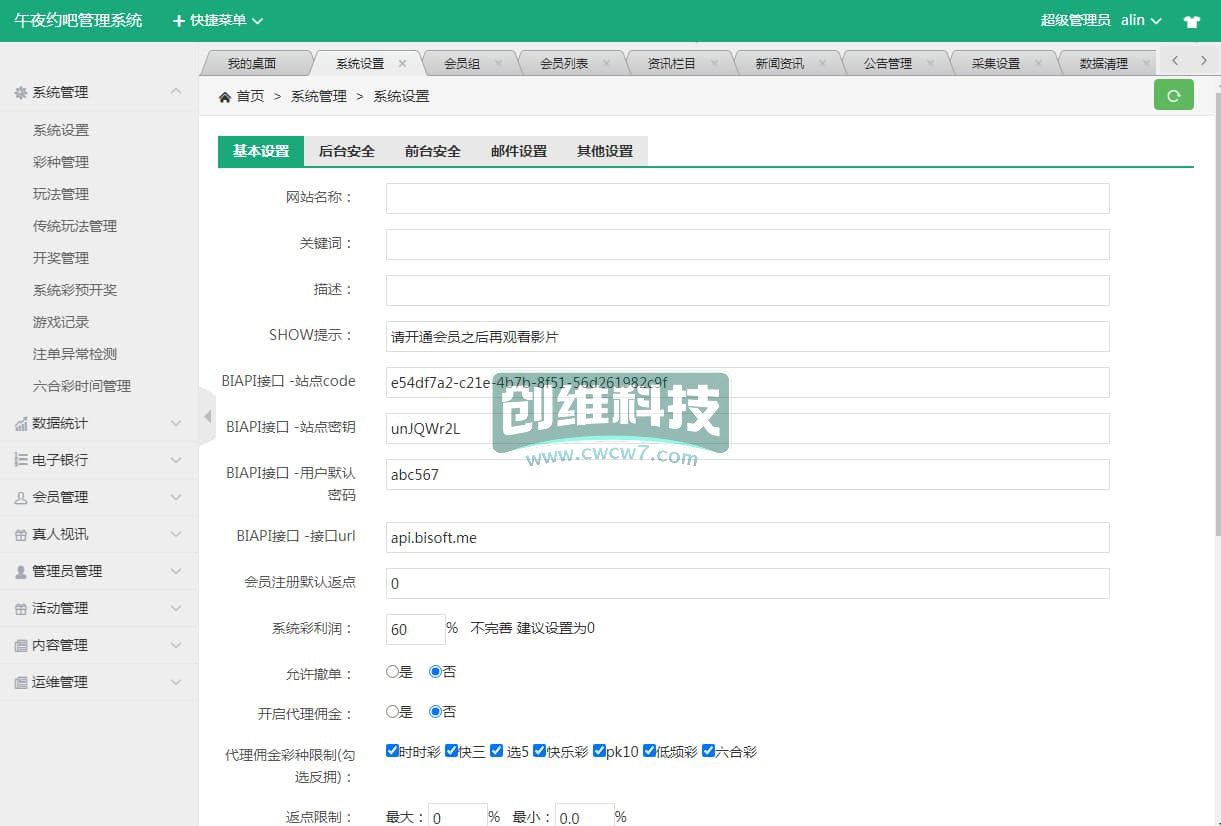Close the 会员组 tab

(x=498, y=63)
